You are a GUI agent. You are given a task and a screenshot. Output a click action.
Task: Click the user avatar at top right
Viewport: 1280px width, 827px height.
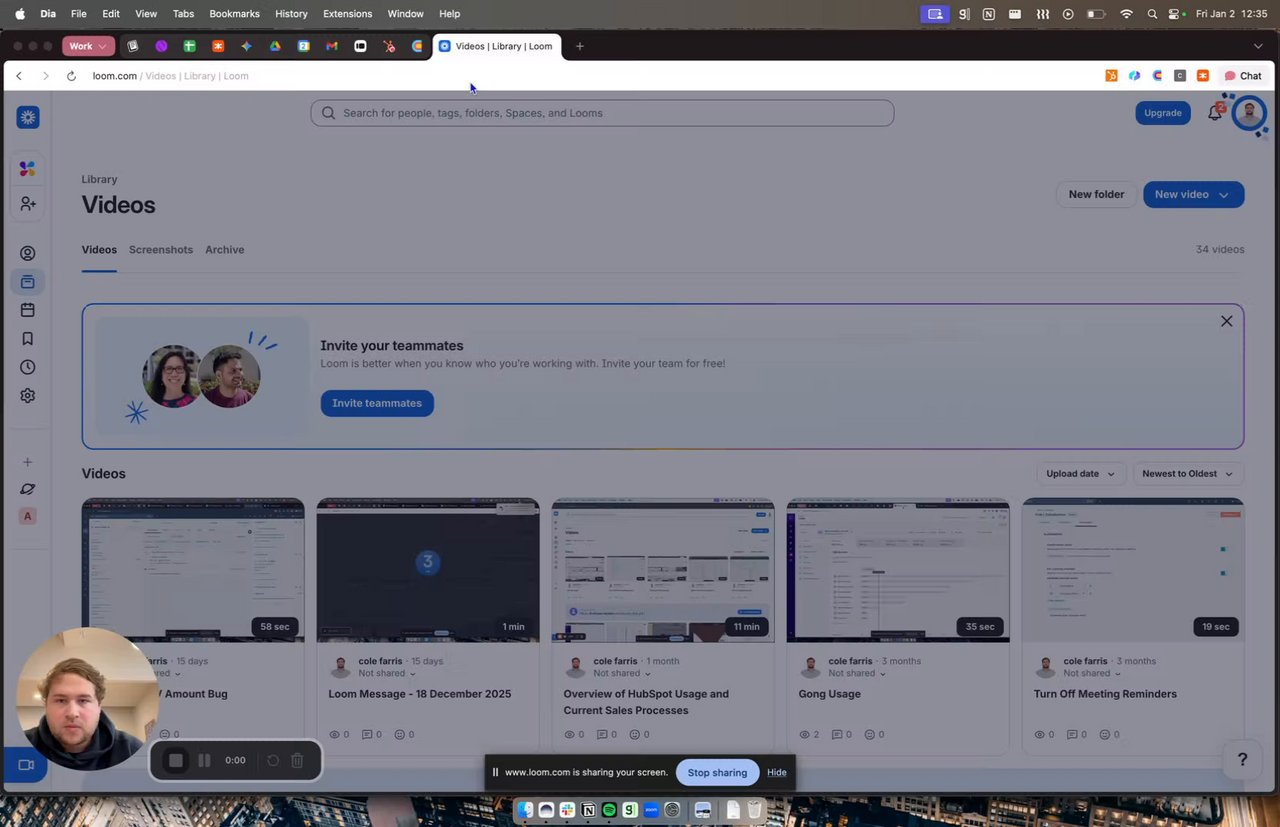click(1249, 113)
